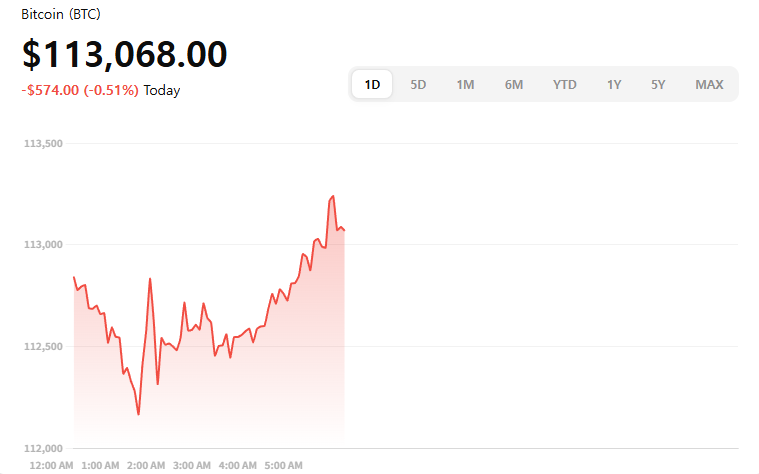This screenshot has width=759, height=474.
Task: Select the YTD time range
Action: click(565, 85)
